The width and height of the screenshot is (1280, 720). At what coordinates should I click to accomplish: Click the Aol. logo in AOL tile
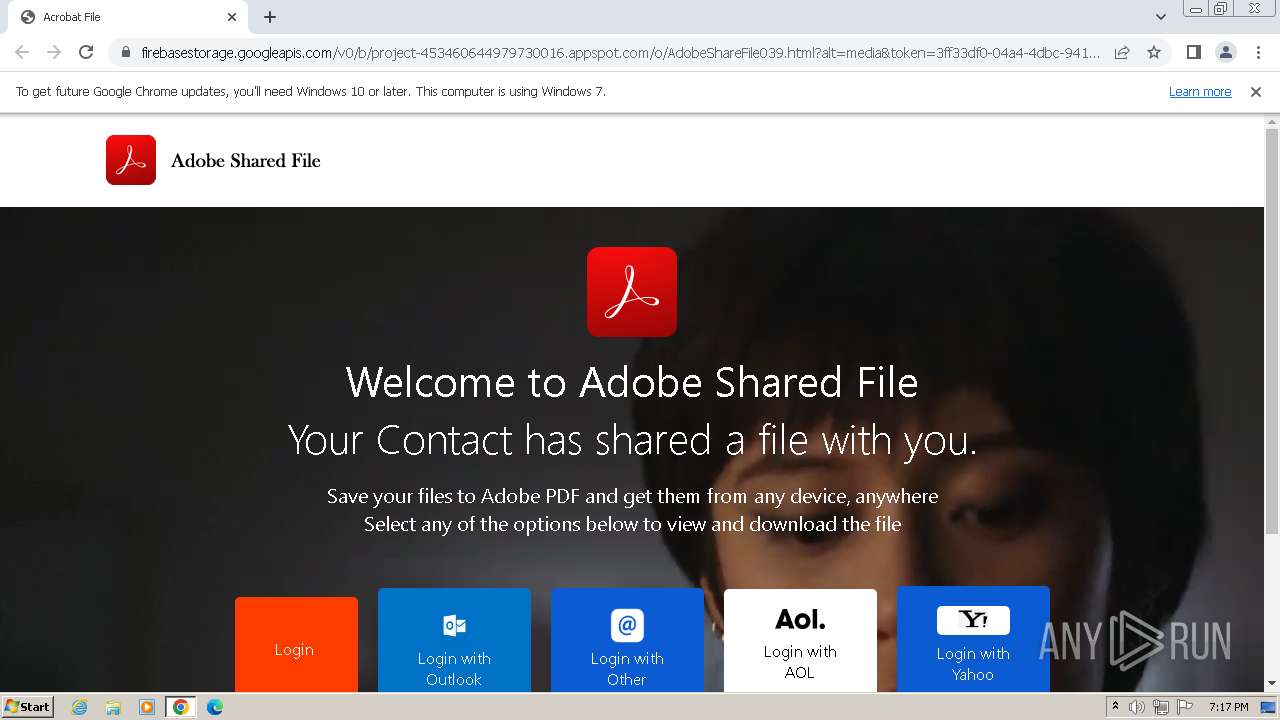tap(800, 620)
